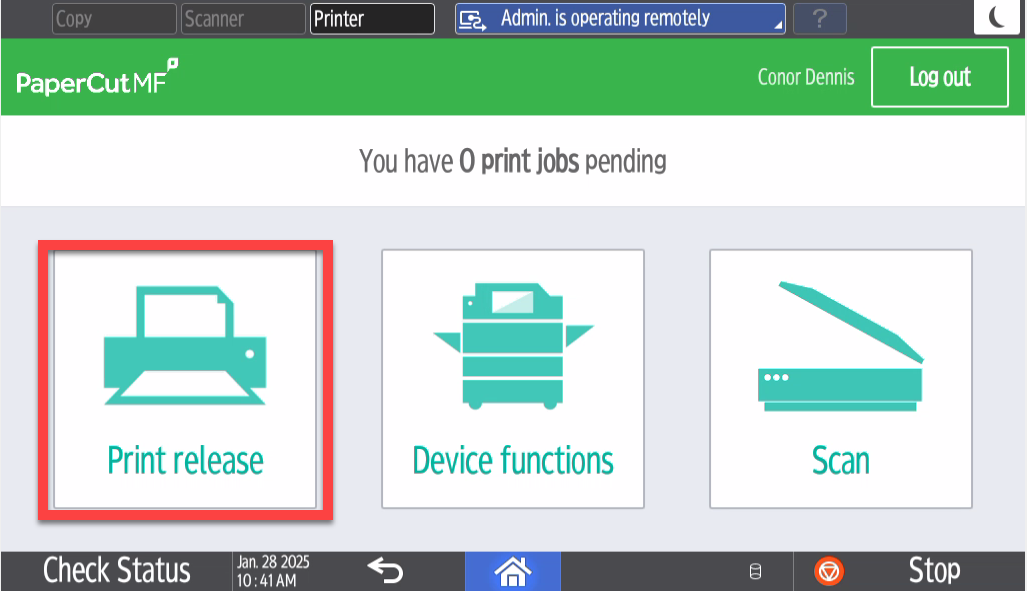
Task: Click the Conor Dennis username
Action: tap(806, 77)
